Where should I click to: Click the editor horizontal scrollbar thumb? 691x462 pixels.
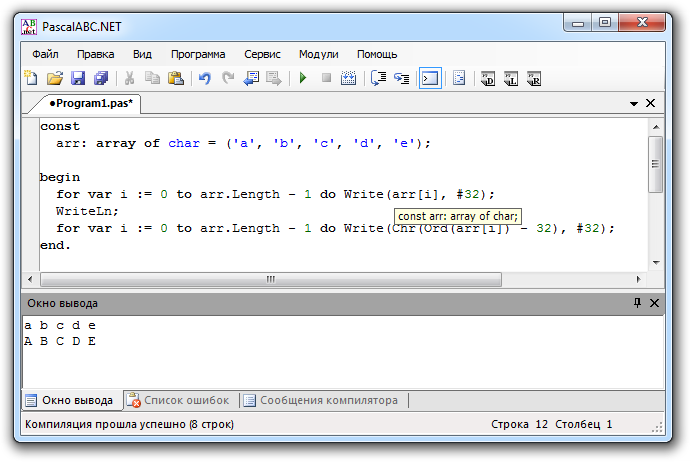(271, 279)
